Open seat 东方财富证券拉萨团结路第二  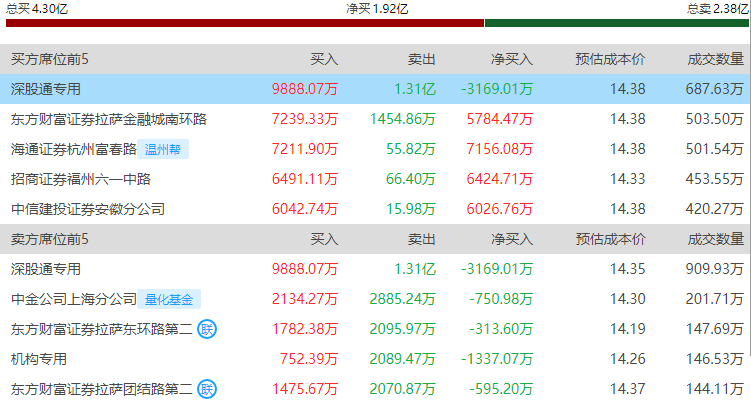coord(102,389)
